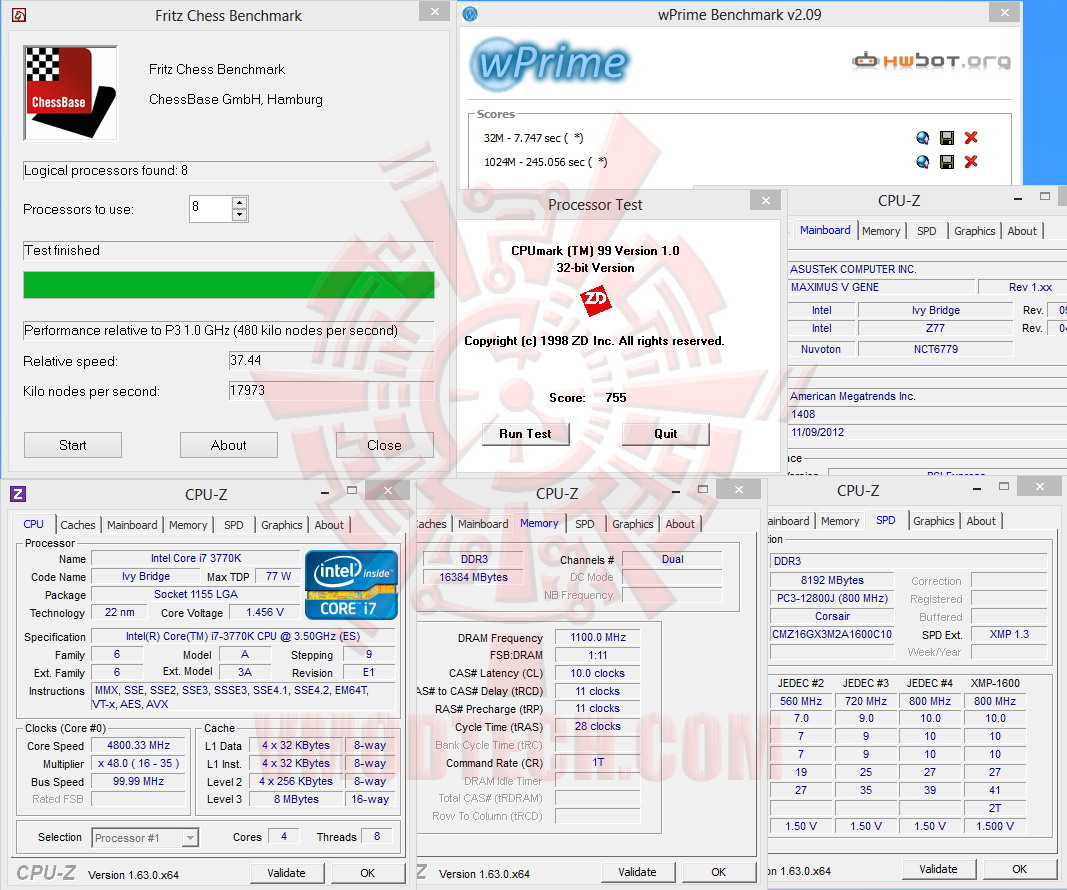The image size is (1067, 890).
Task: Click the MAXIMUS V GENE model field
Action: tap(882, 287)
